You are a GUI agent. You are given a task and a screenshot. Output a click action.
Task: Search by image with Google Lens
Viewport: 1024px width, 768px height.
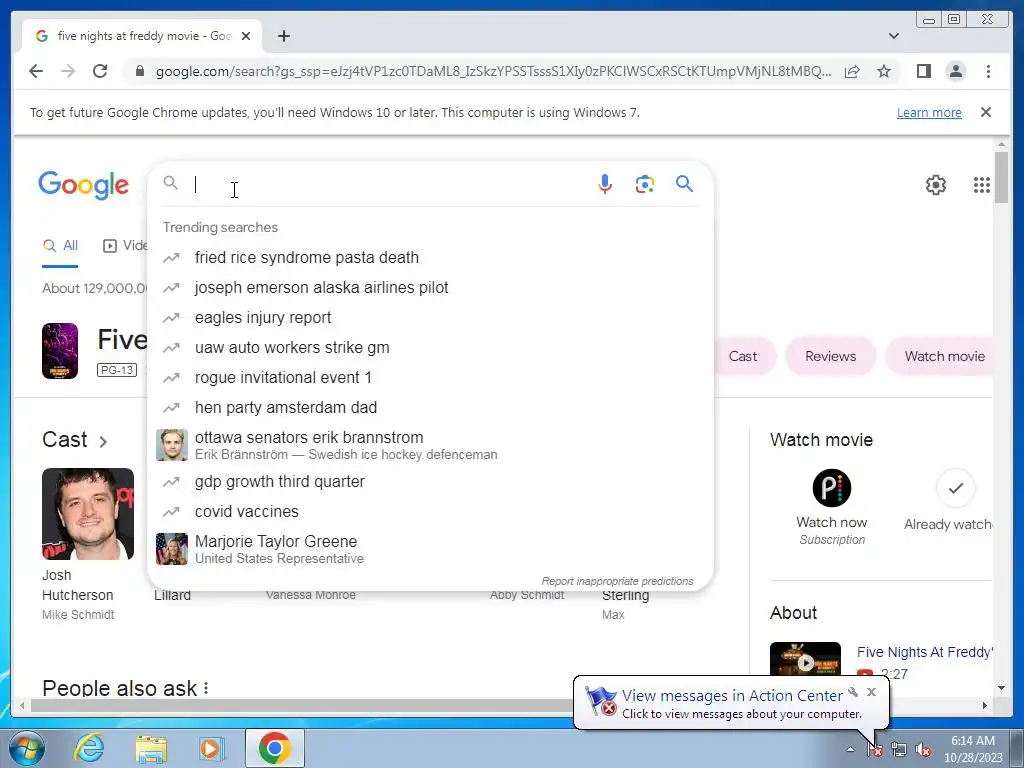point(645,184)
